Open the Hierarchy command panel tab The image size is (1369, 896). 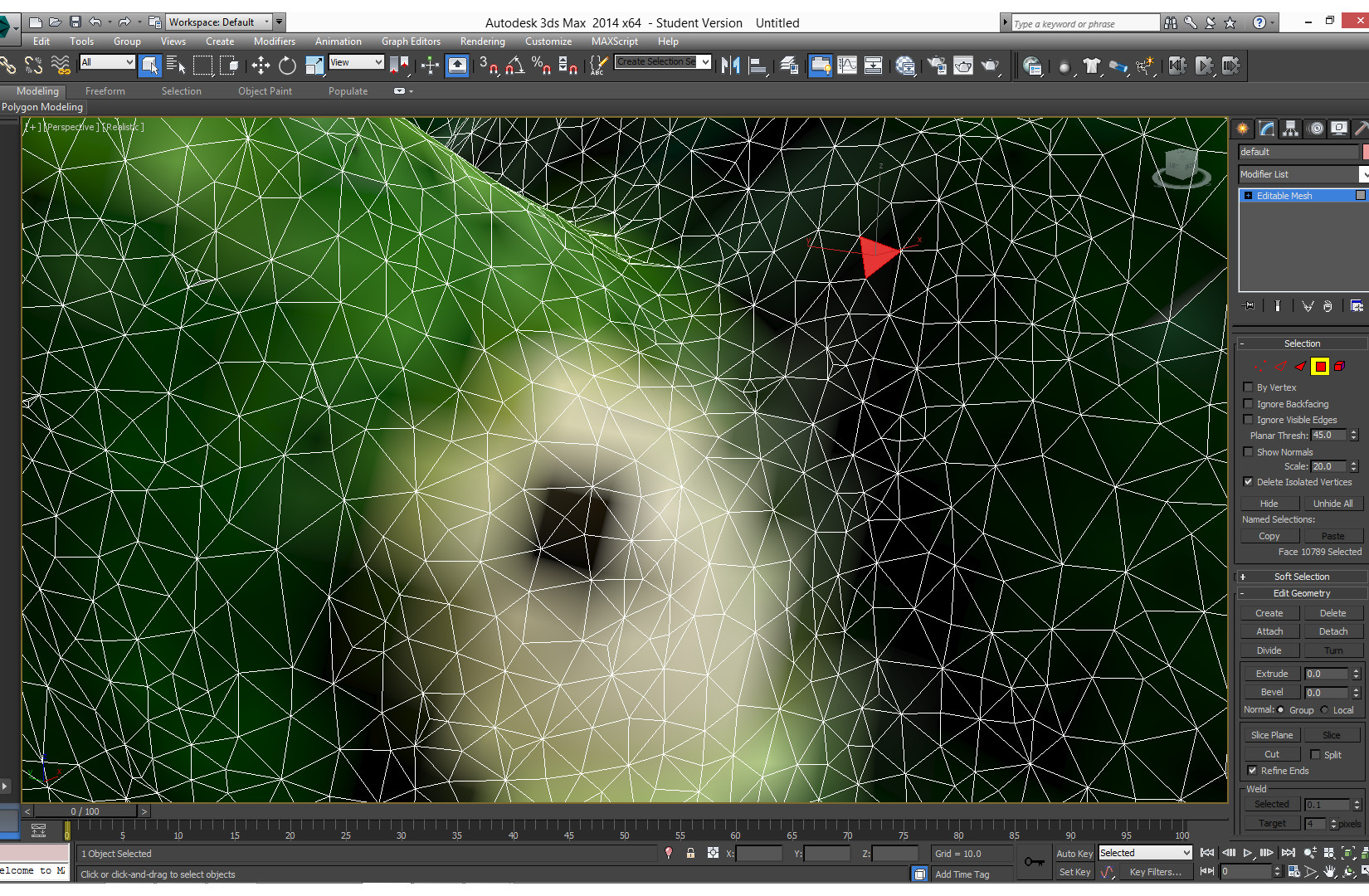coord(1290,129)
